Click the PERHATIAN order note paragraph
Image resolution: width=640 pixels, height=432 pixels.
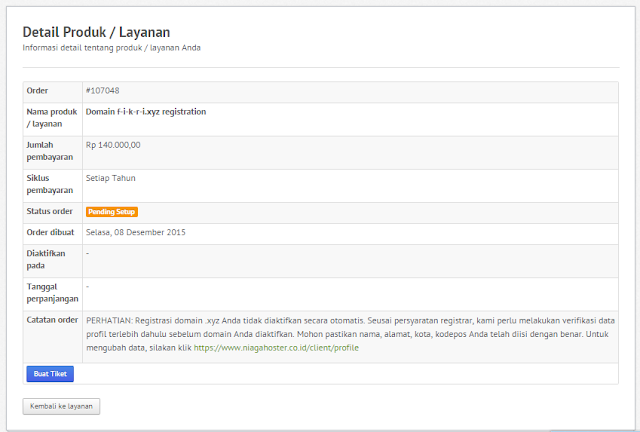(351, 334)
